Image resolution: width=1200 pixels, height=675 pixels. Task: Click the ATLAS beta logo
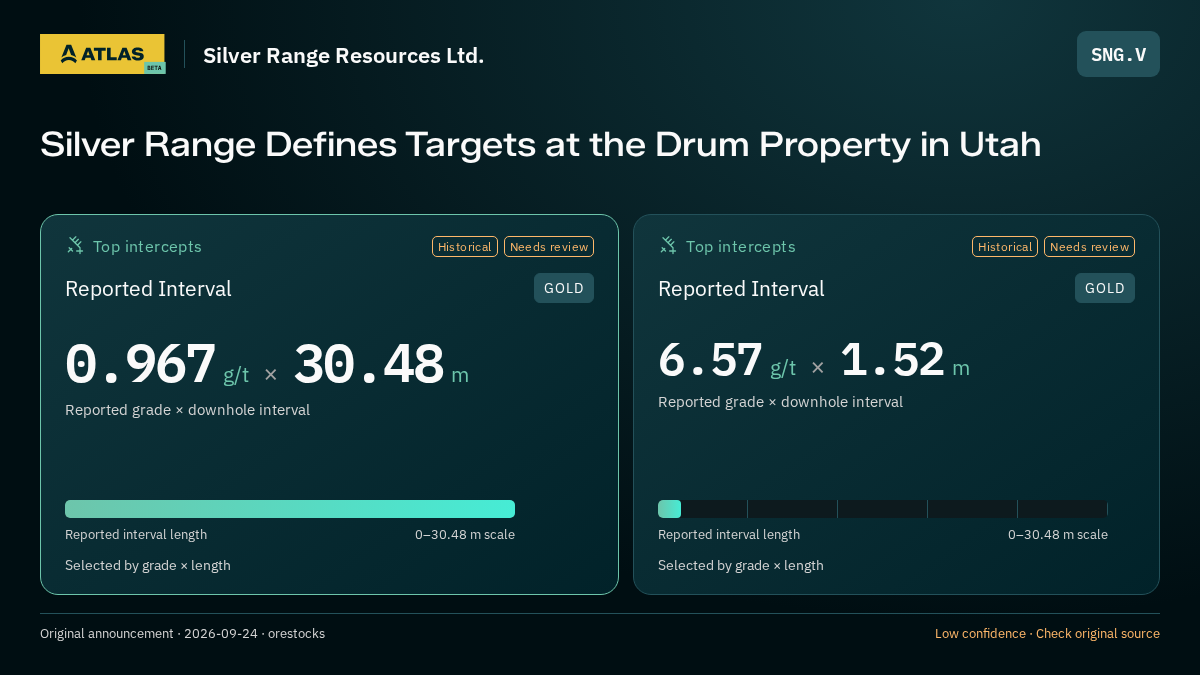click(x=103, y=54)
